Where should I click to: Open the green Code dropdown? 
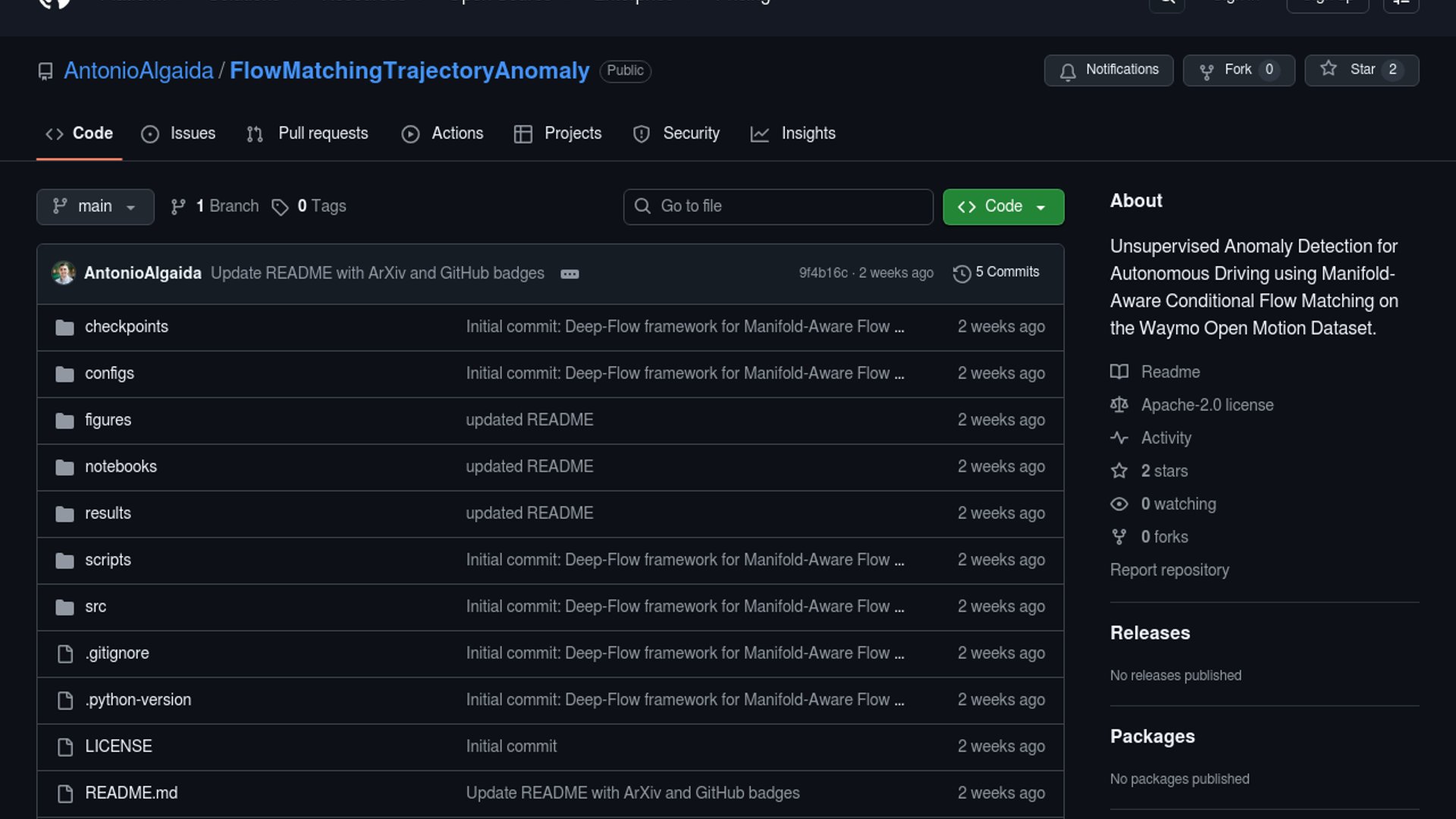pyautogui.click(x=1003, y=206)
